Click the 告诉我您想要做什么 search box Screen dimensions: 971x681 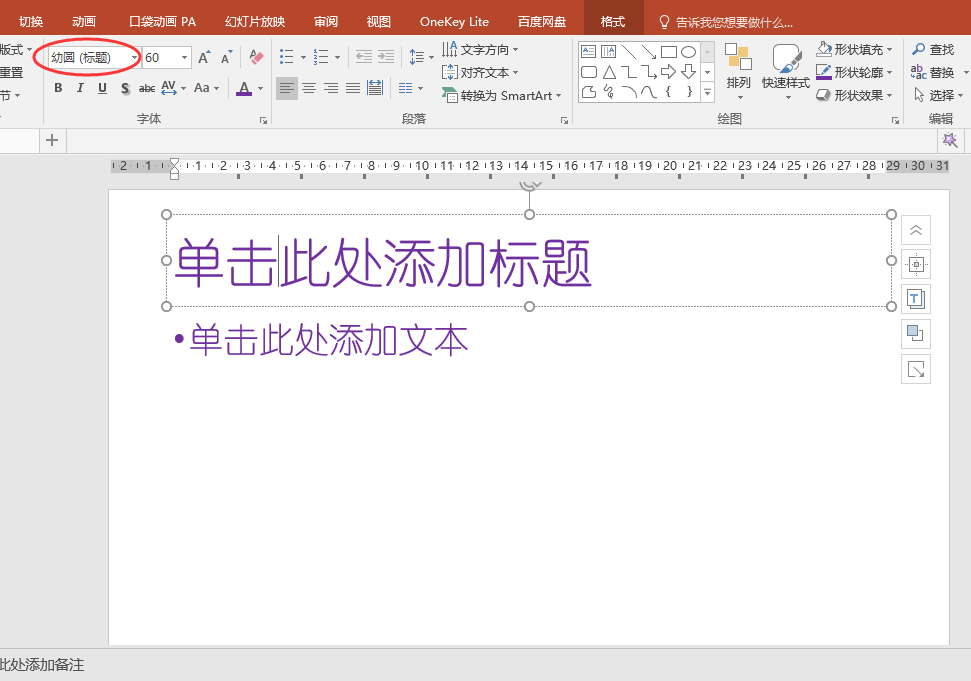726,22
